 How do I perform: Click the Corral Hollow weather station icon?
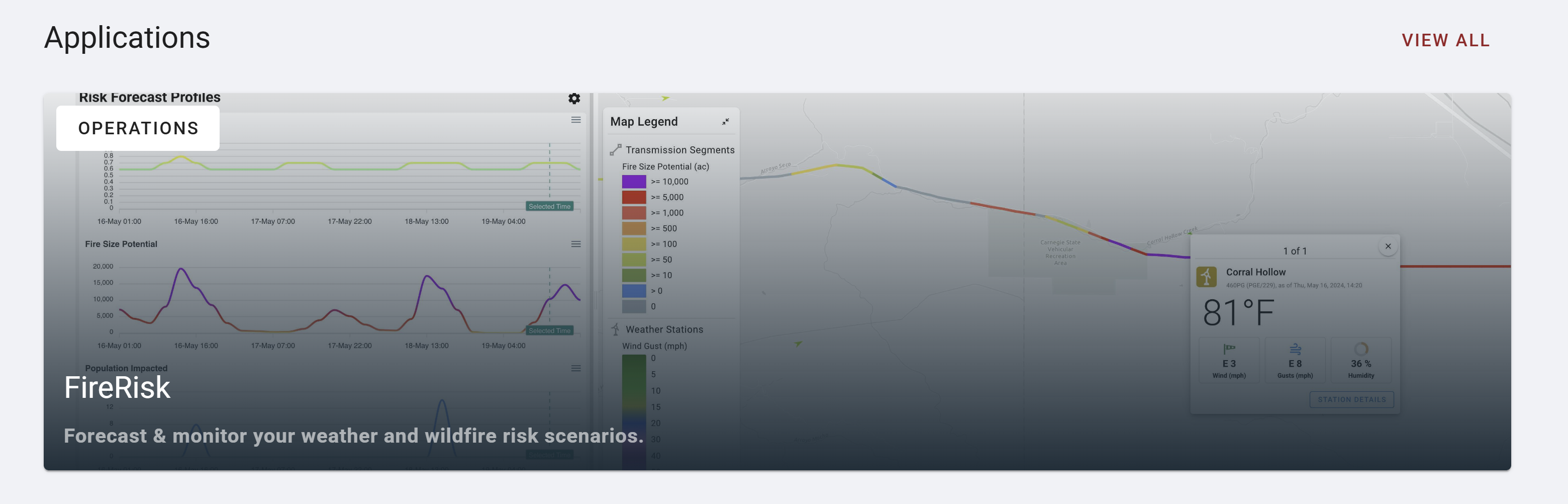(1206, 277)
